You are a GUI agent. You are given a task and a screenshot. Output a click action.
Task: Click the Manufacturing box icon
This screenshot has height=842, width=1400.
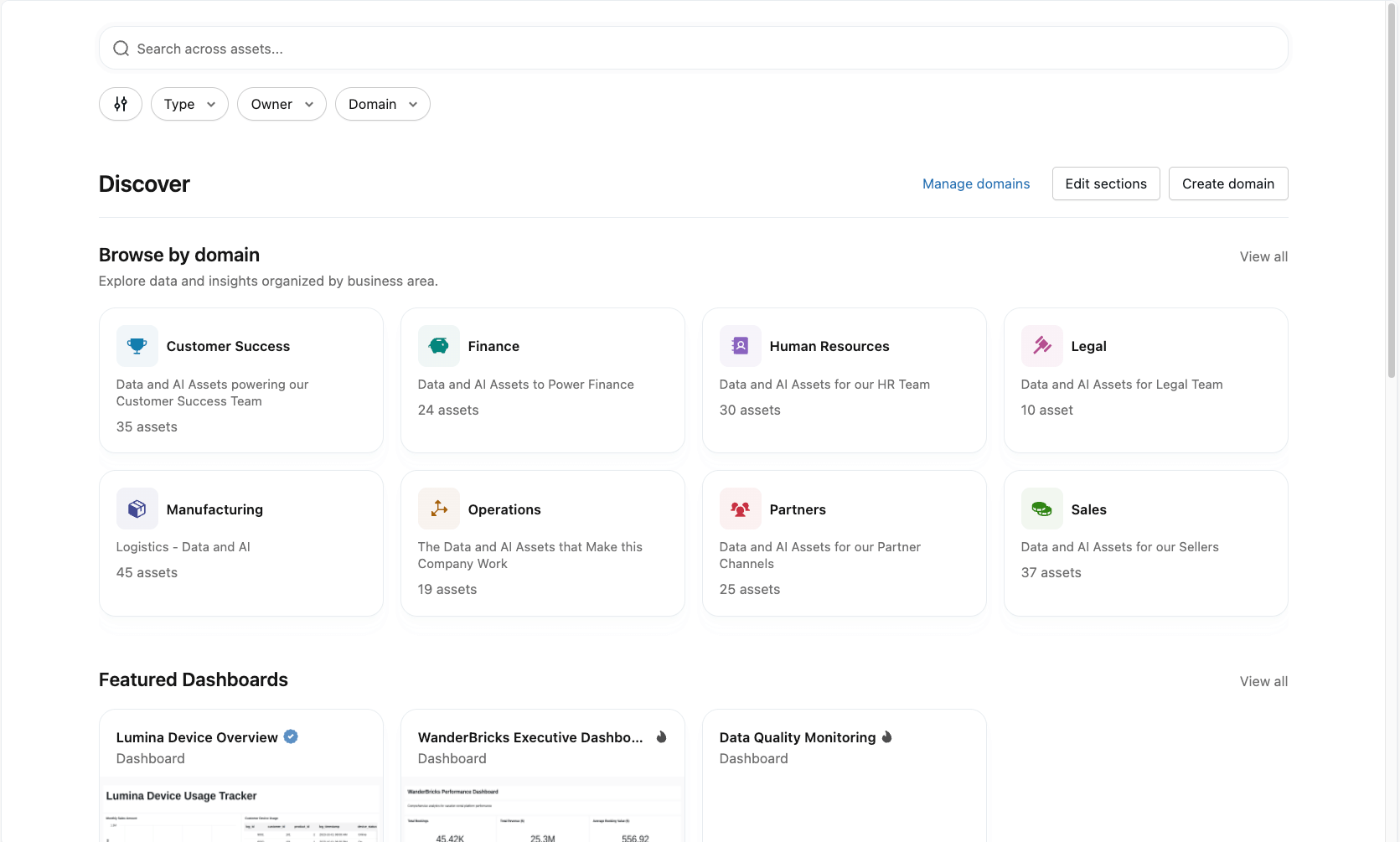coord(137,509)
